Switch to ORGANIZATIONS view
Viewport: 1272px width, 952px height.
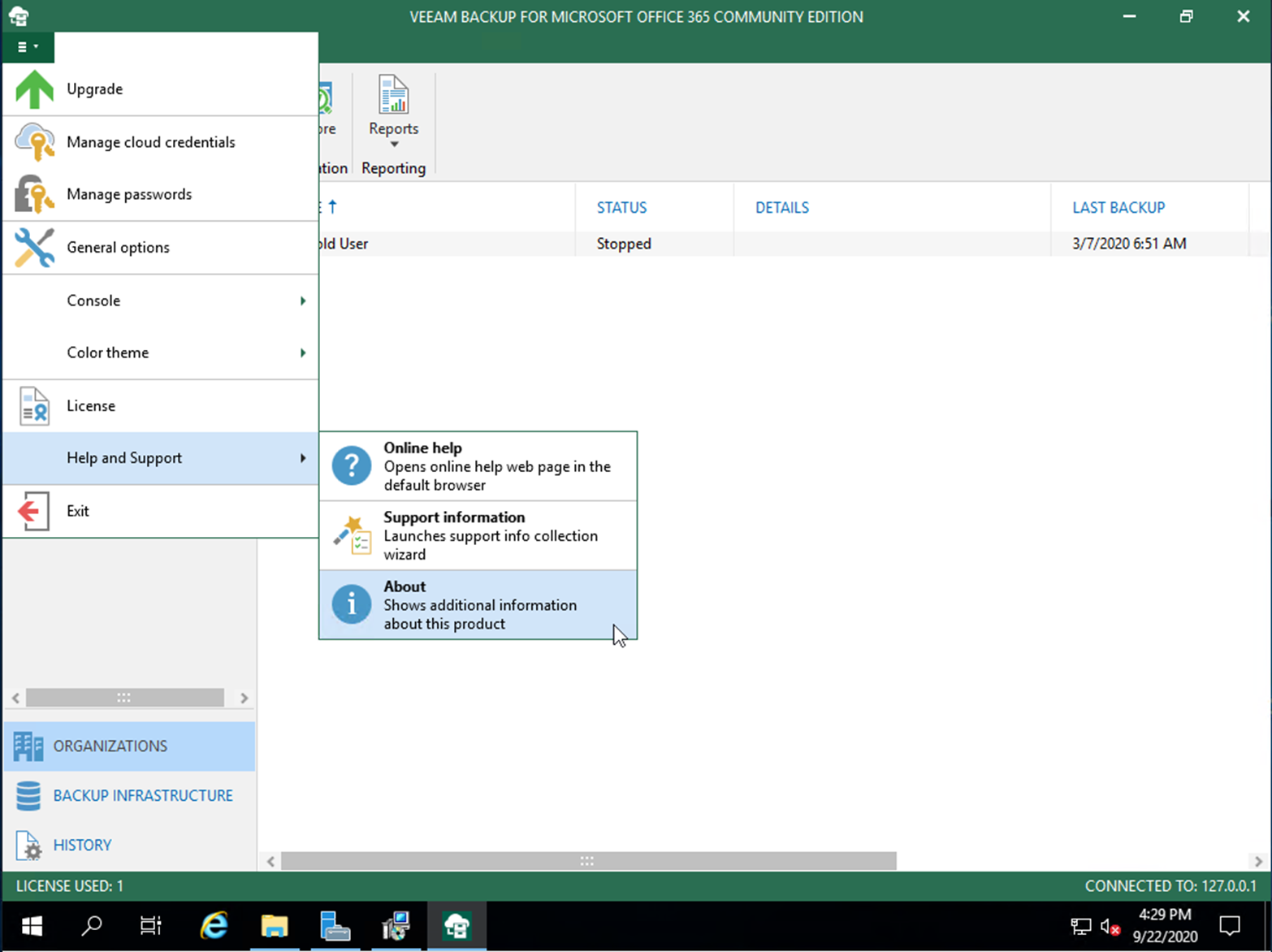click(x=129, y=746)
